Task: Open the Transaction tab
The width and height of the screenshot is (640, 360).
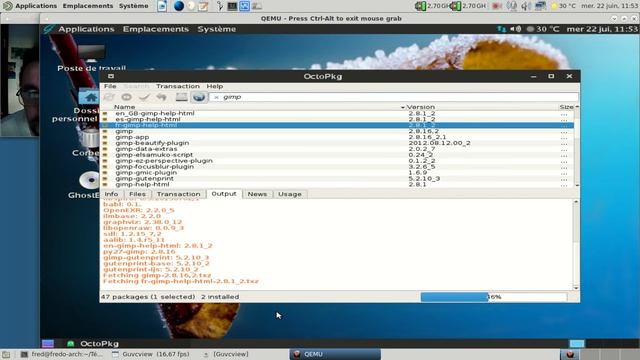Action: coord(178,194)
